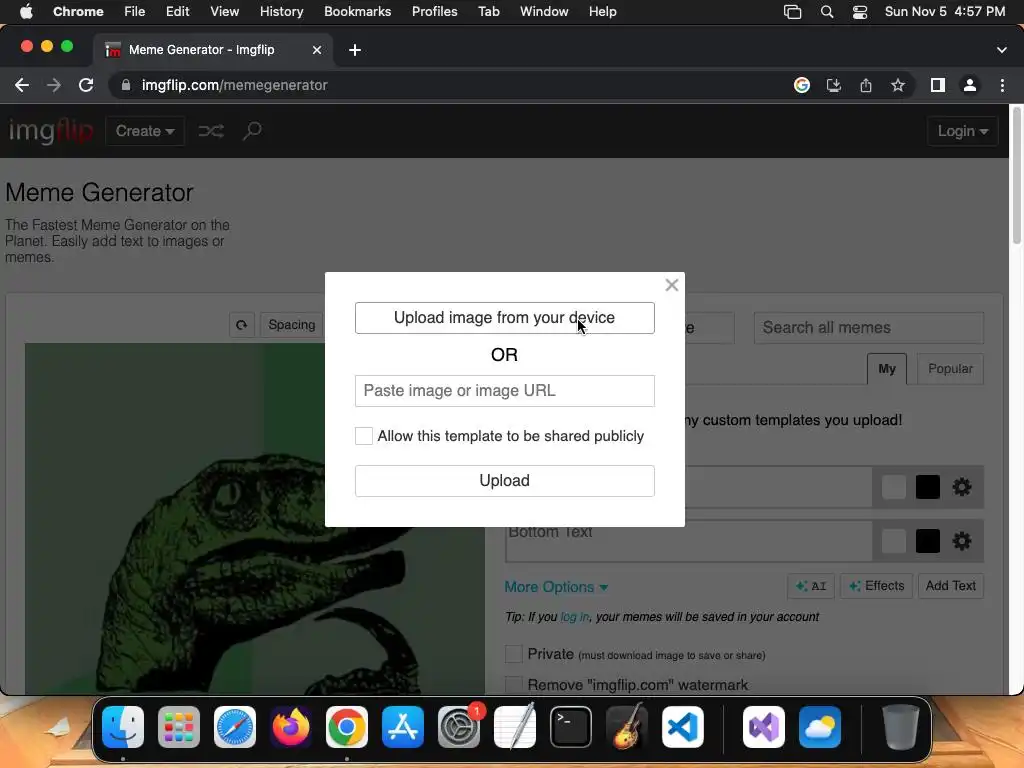Click the address bar URL

(x=234, y=86)
